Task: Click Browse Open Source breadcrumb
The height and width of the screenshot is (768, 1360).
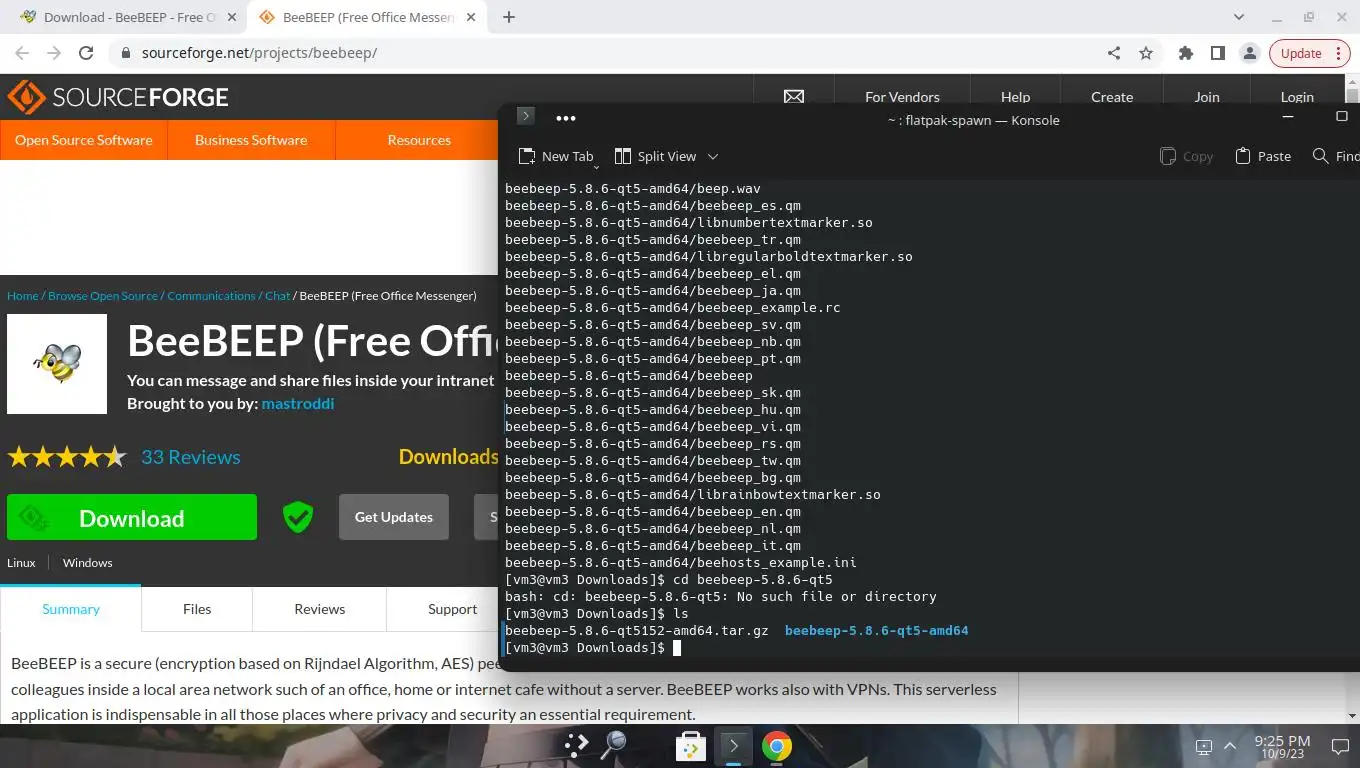Action: pyautogui.click(x=103, y=296)
